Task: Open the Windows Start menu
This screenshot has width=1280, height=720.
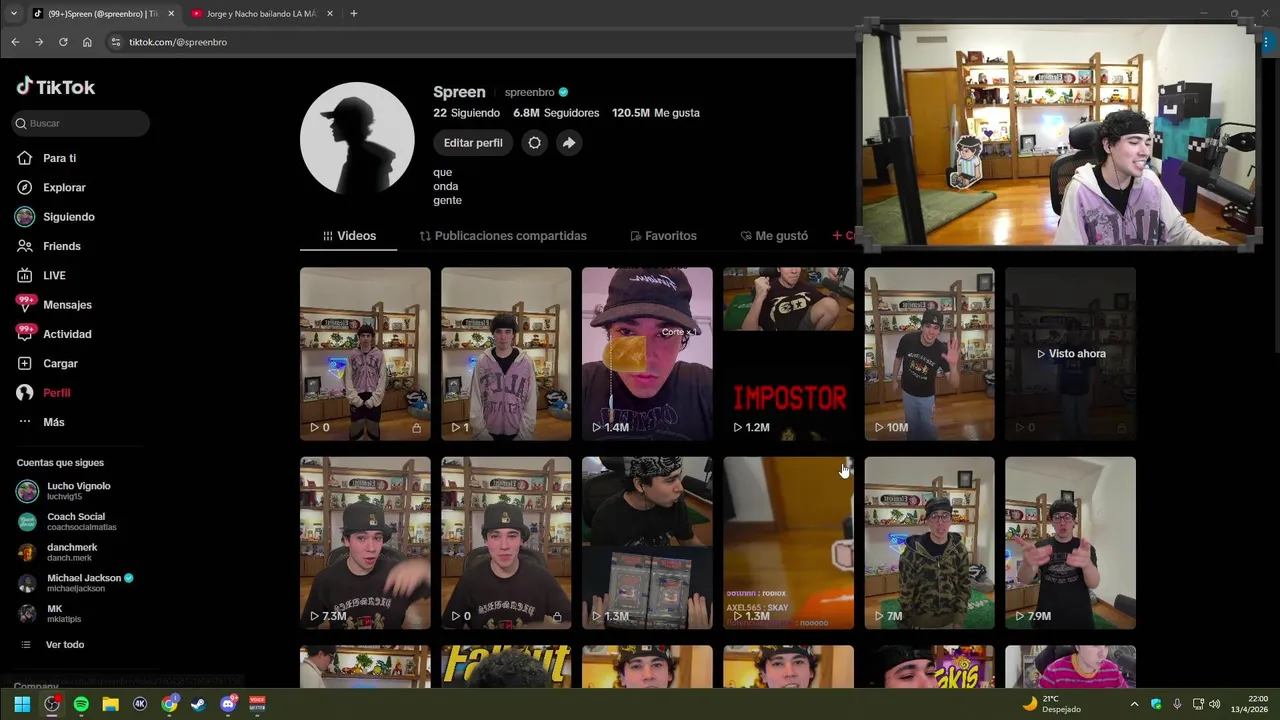Action: coord(22,704)
